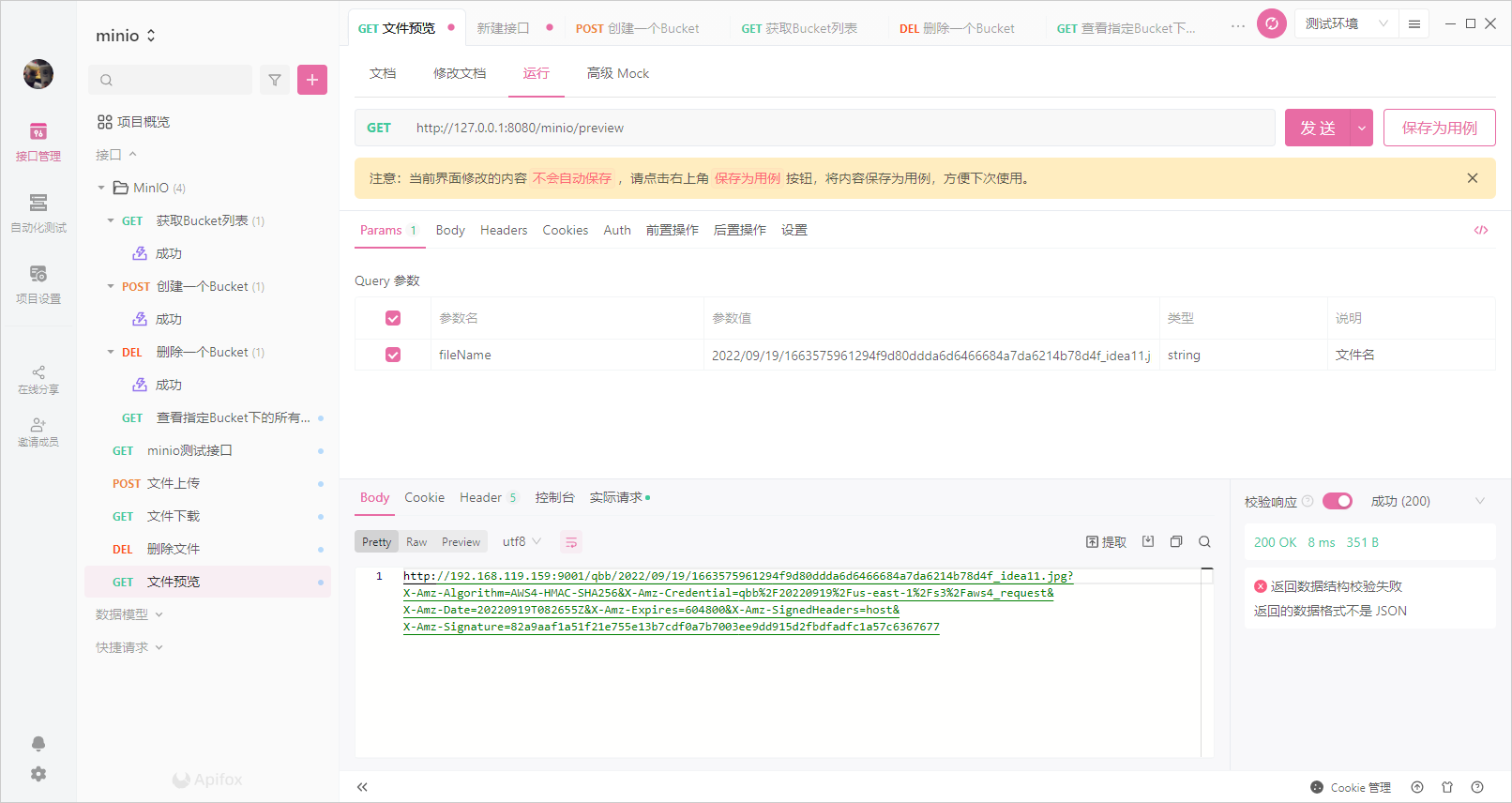Open the utf8 encoding dropdown
The width and height of the screenshot is (1512, 803).
pos(522,541)
